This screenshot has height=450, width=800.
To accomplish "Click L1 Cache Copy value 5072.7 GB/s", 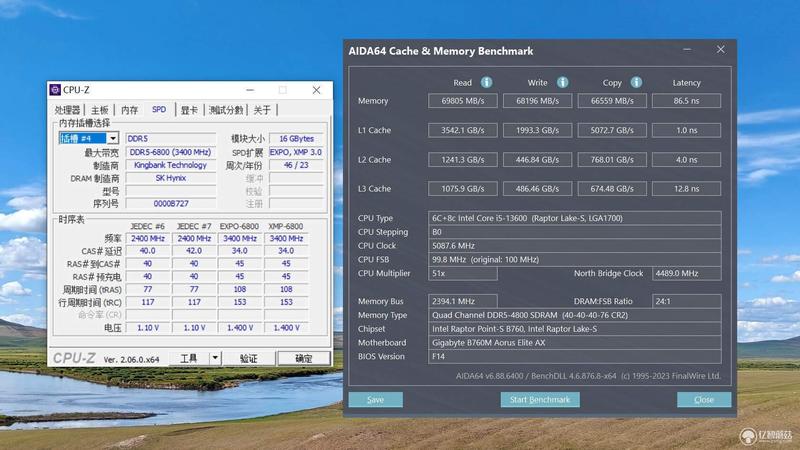I will 612,130.
